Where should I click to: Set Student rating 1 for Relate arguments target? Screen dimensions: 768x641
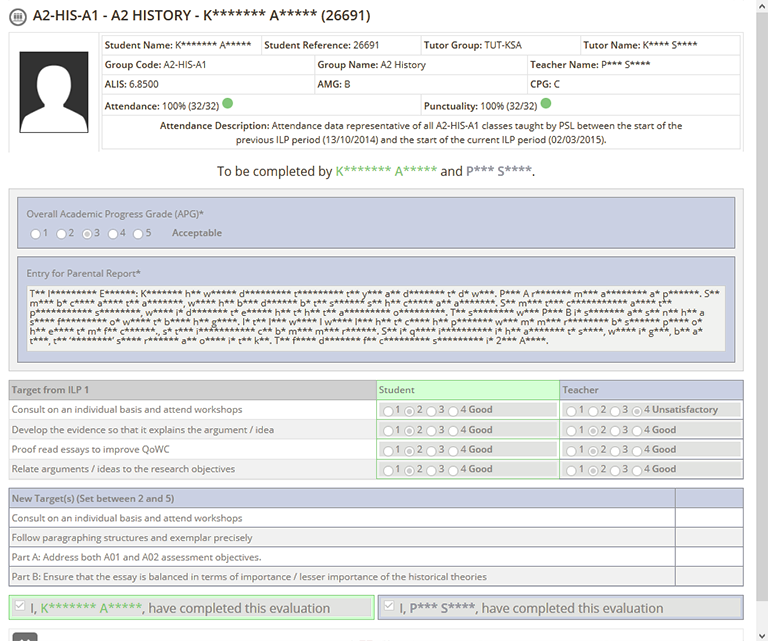(x=387, y=469)
